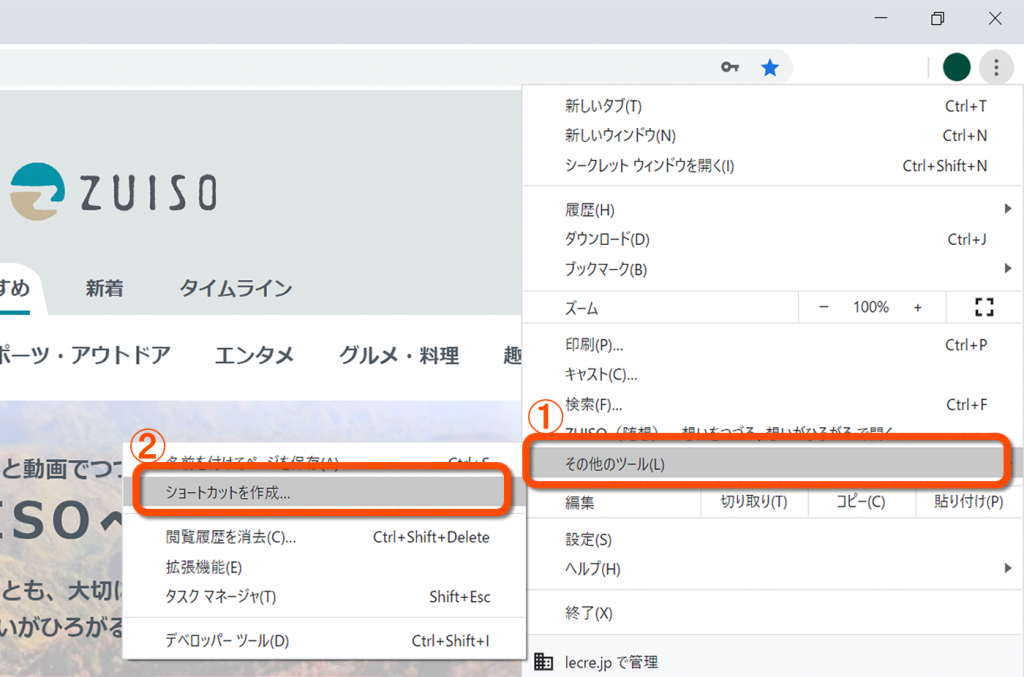This screenshot has height=677, width=1024.
Task: Open the グルメ・料理 category link
Action: [x=398, y=355]
